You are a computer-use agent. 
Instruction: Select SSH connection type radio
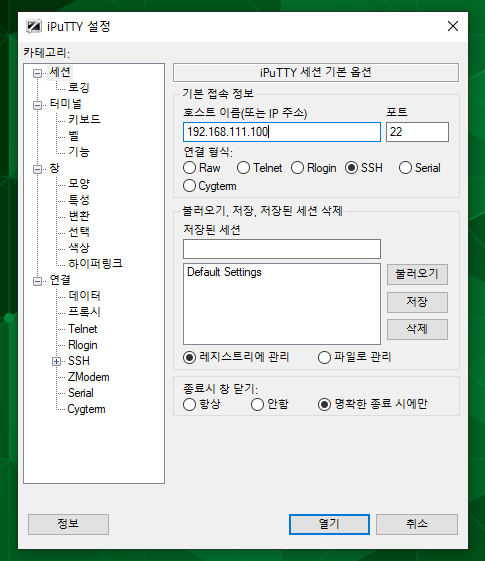[364, 168]
